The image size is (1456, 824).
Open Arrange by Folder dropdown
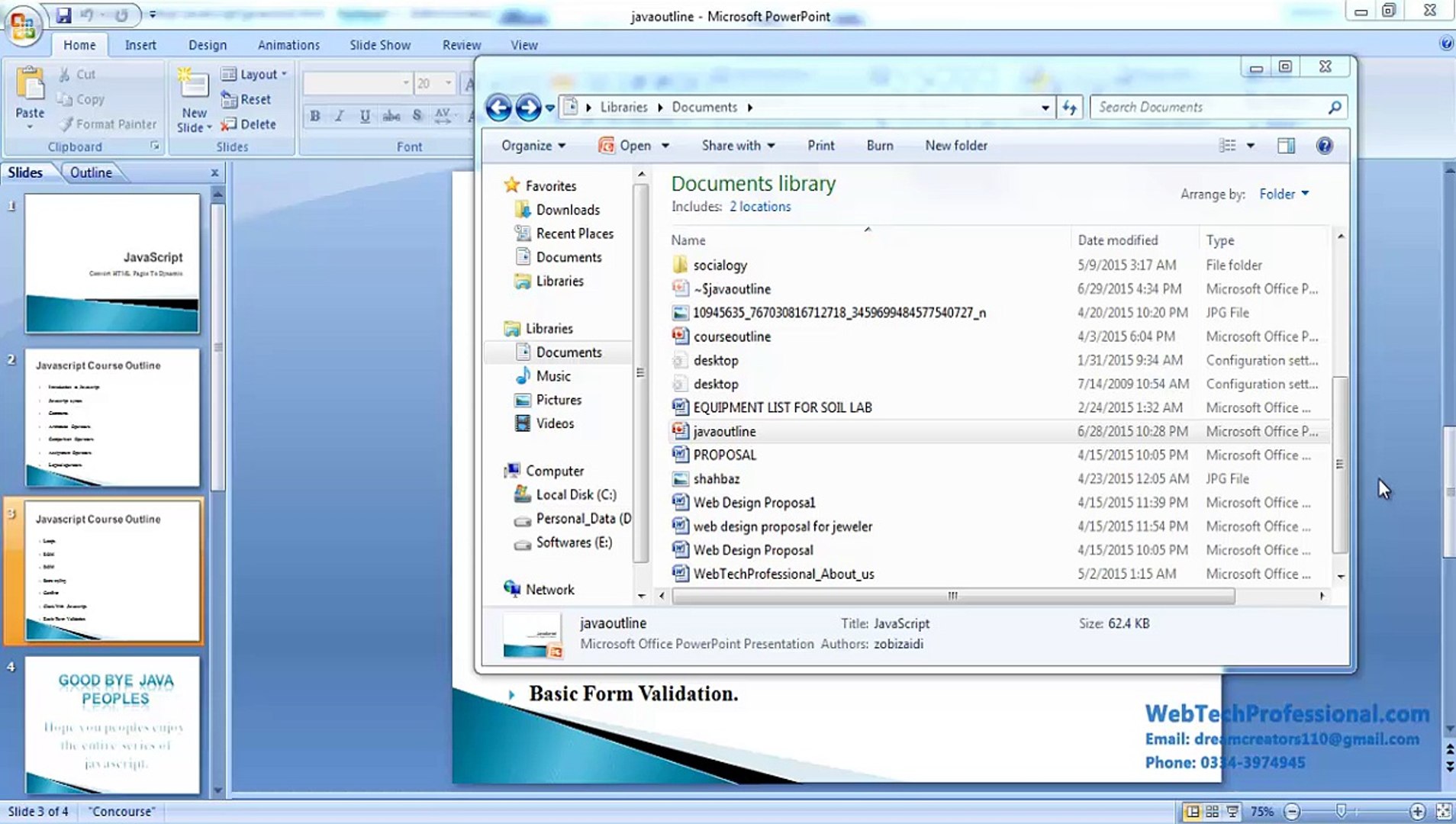point(1284,194)
